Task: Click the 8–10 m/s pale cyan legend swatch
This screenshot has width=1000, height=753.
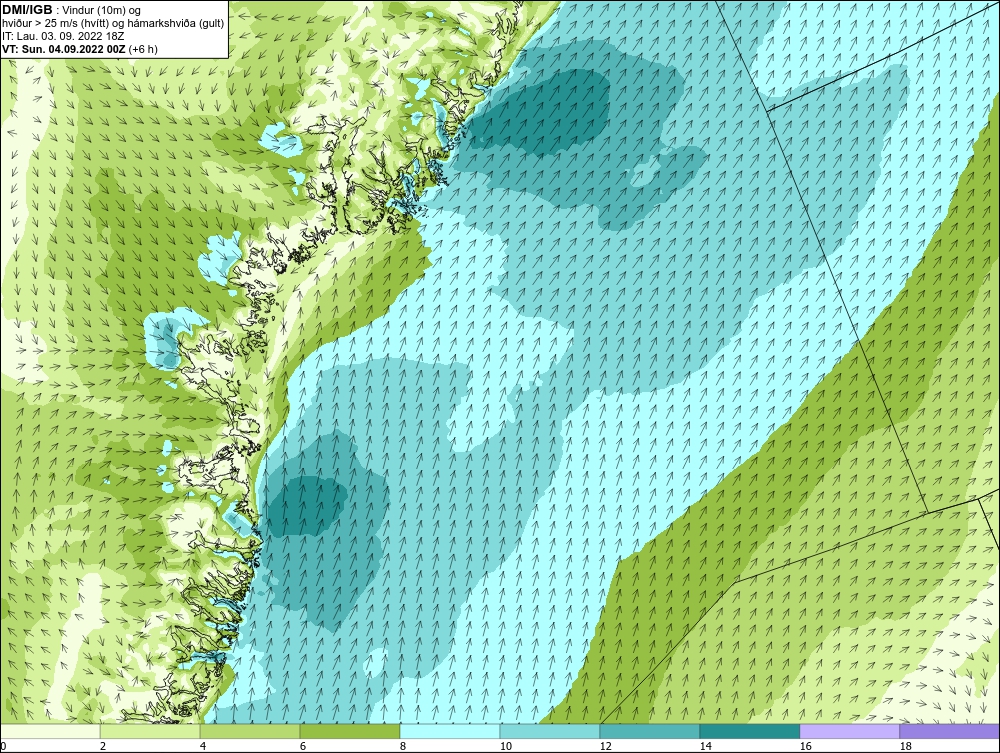Action: [450, 731]
